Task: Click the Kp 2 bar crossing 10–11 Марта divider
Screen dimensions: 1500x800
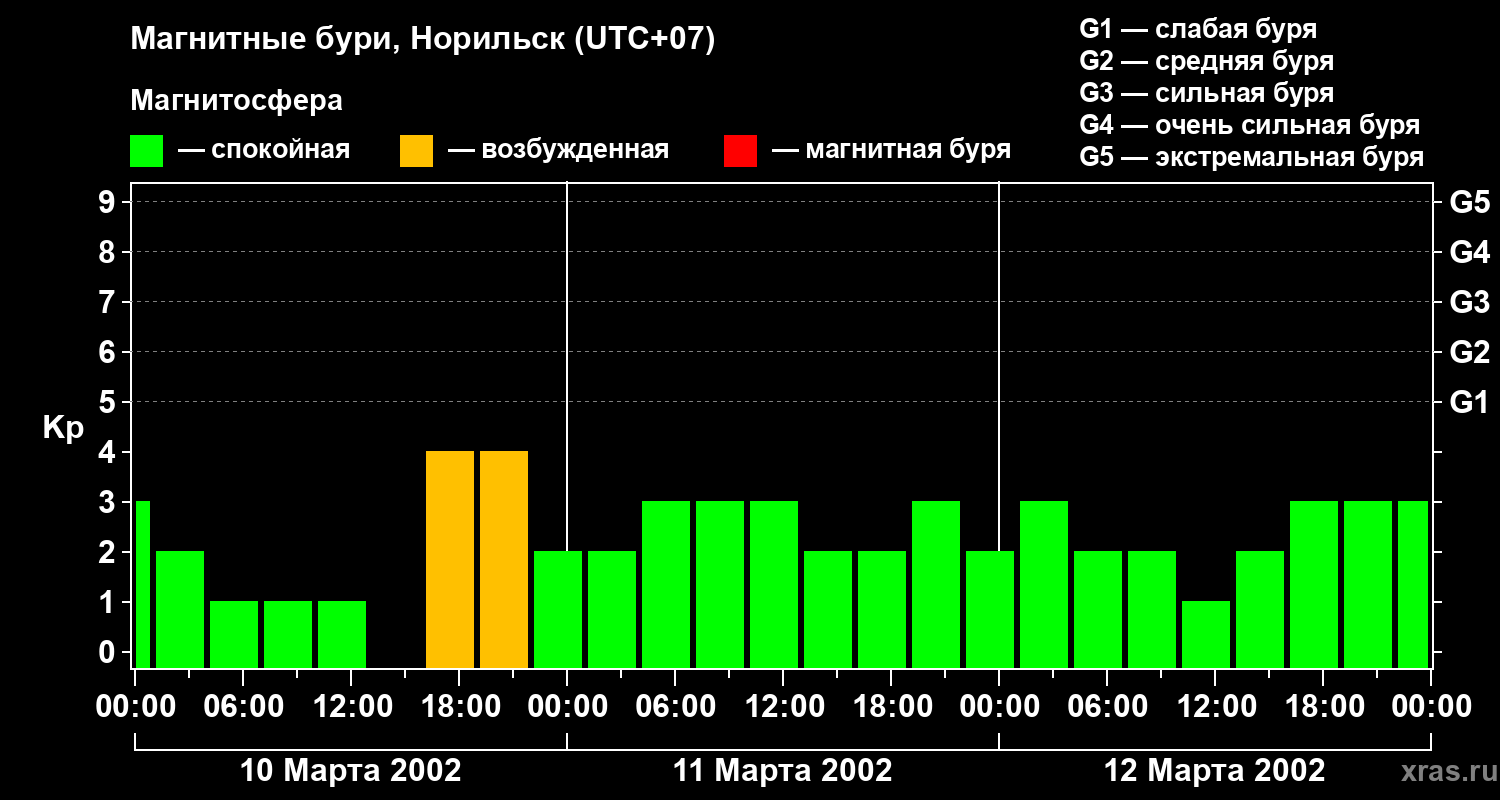Action: tap(558, 610)
